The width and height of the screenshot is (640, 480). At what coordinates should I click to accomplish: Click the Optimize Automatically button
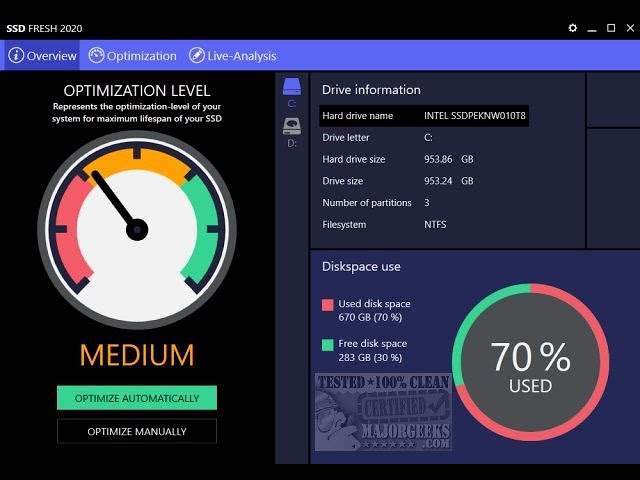(x=137, y=398)
